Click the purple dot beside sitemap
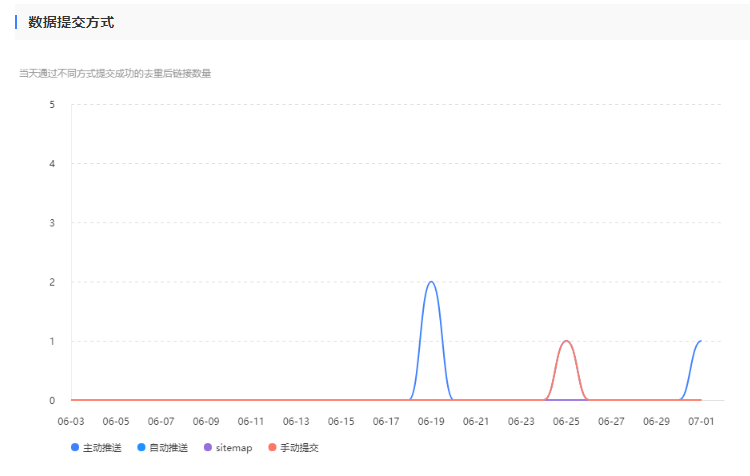The image size is (750, 476). click(x=207, y=448)
